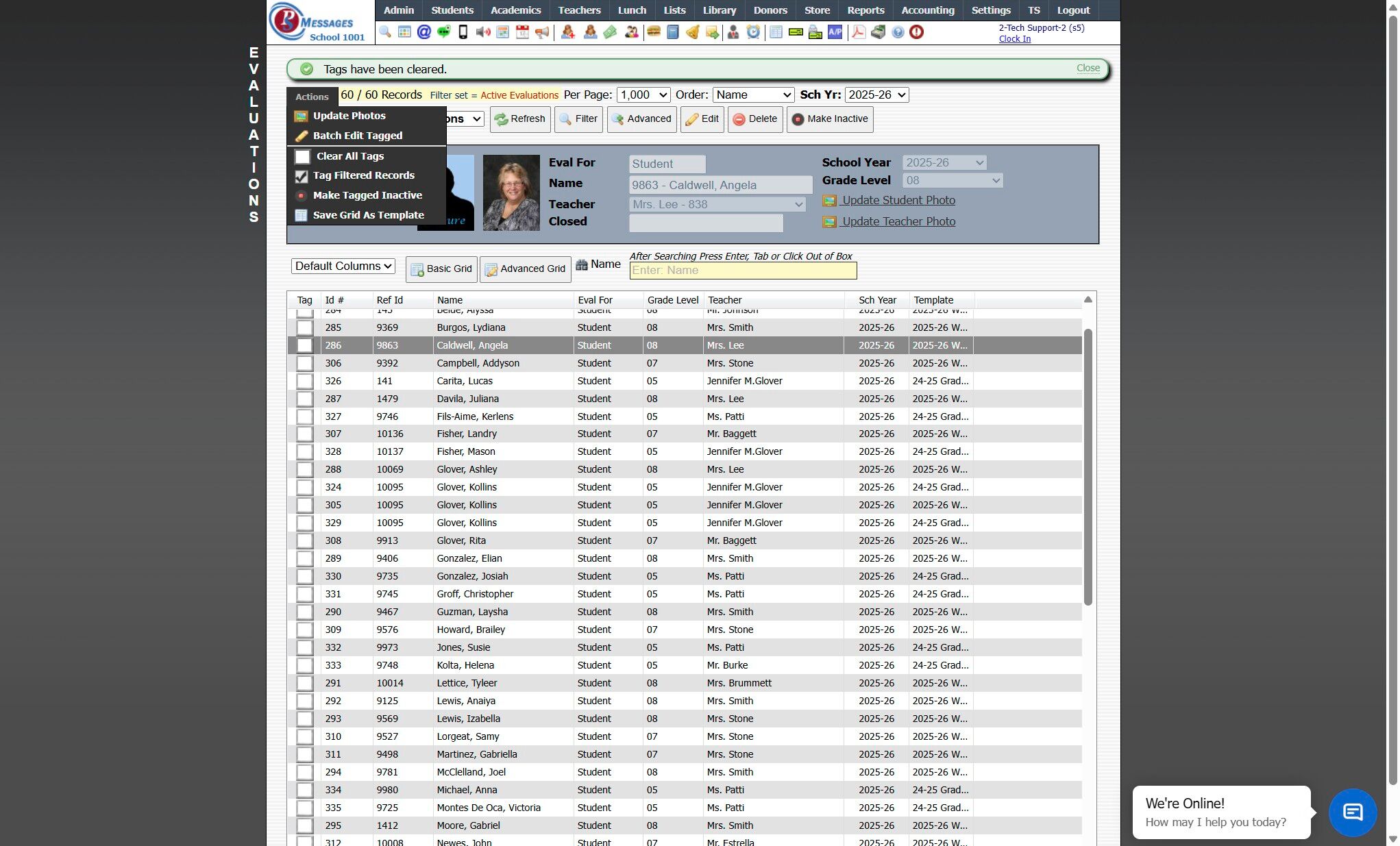Image resolution: width=1400 pixels, height=846 pixels.
Task: Check the tag box for Jones, Susie
Action: pyautogui.click(x=305, y=647)
